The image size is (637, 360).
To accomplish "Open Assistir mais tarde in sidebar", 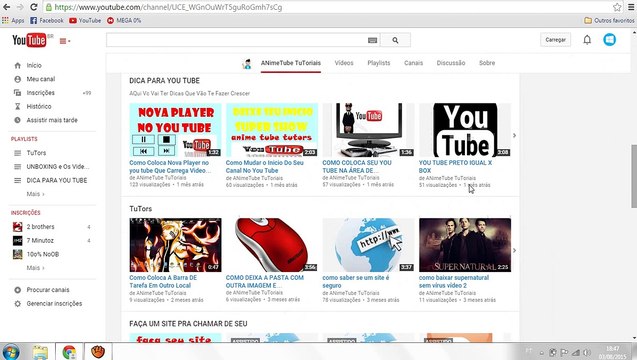I will tap(51, 120).
